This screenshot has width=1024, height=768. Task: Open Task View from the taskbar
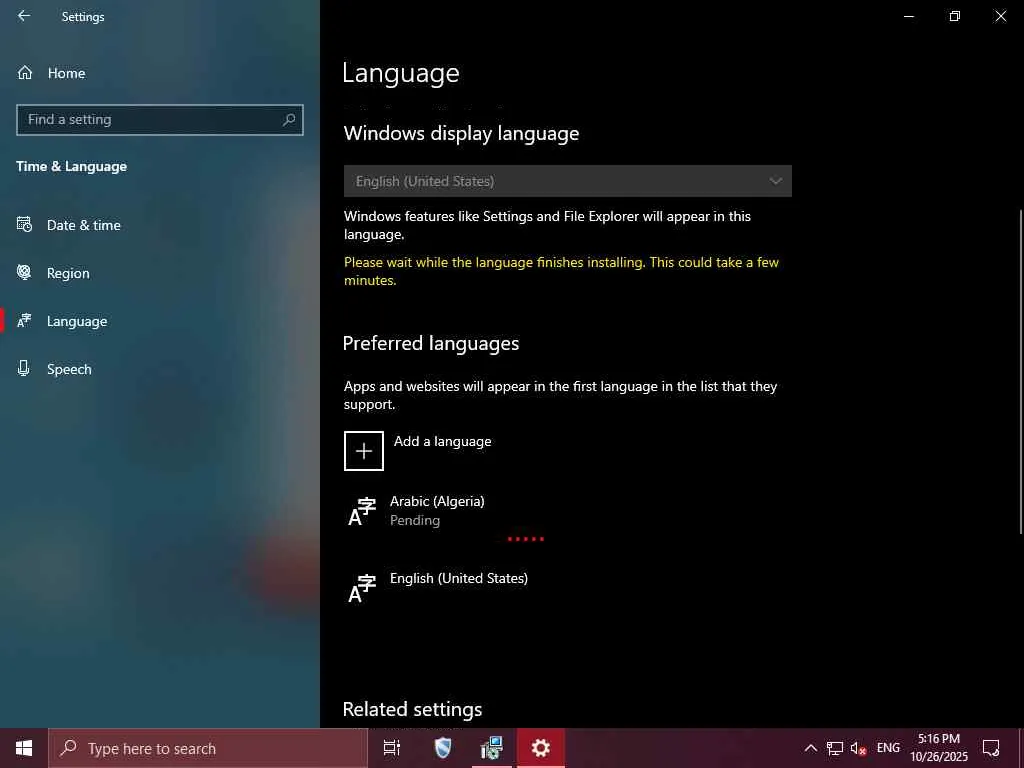point(392,748)
